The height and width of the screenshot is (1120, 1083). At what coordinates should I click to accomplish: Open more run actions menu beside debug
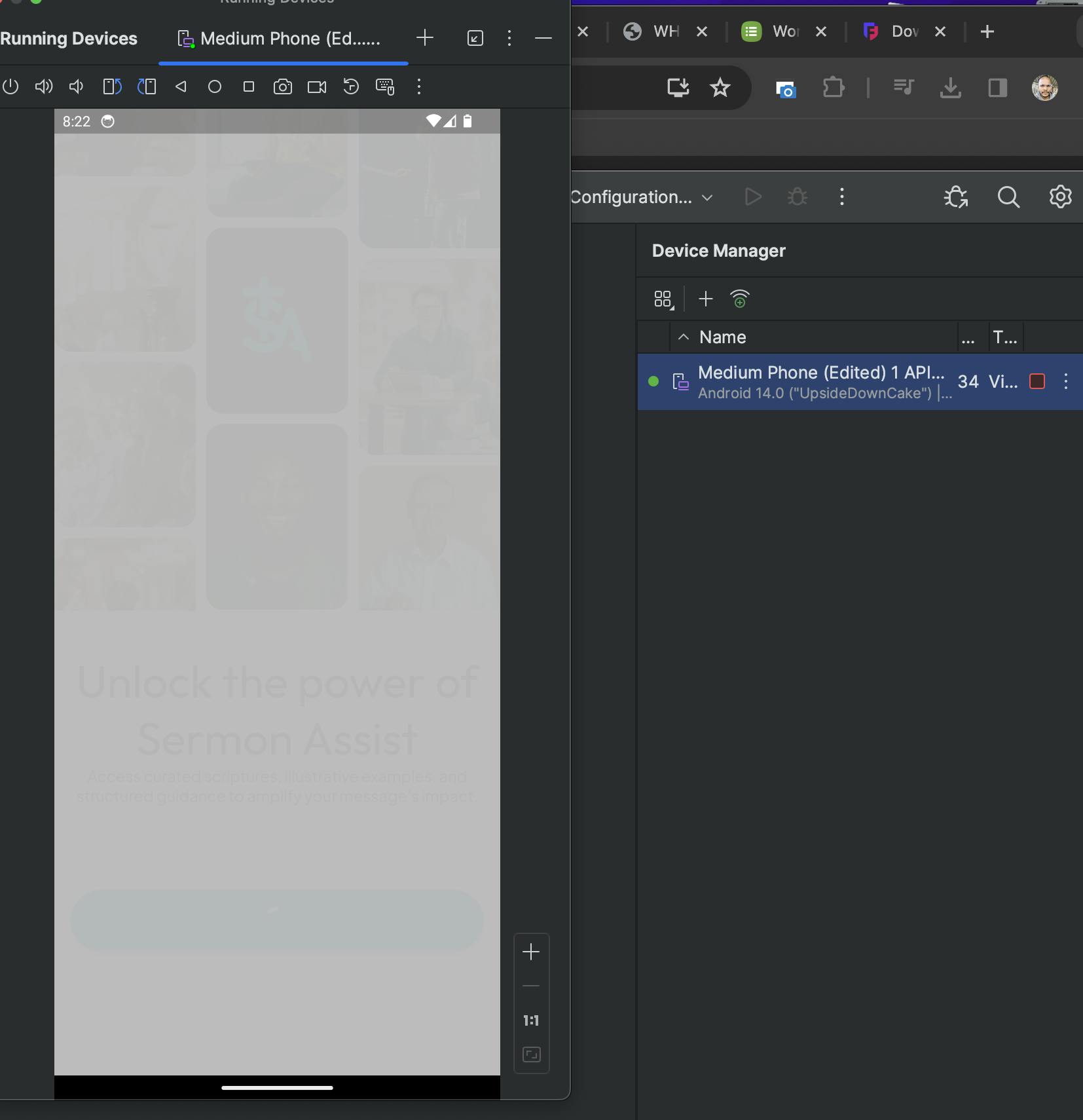pyautogui.click(x=842, y=197)
